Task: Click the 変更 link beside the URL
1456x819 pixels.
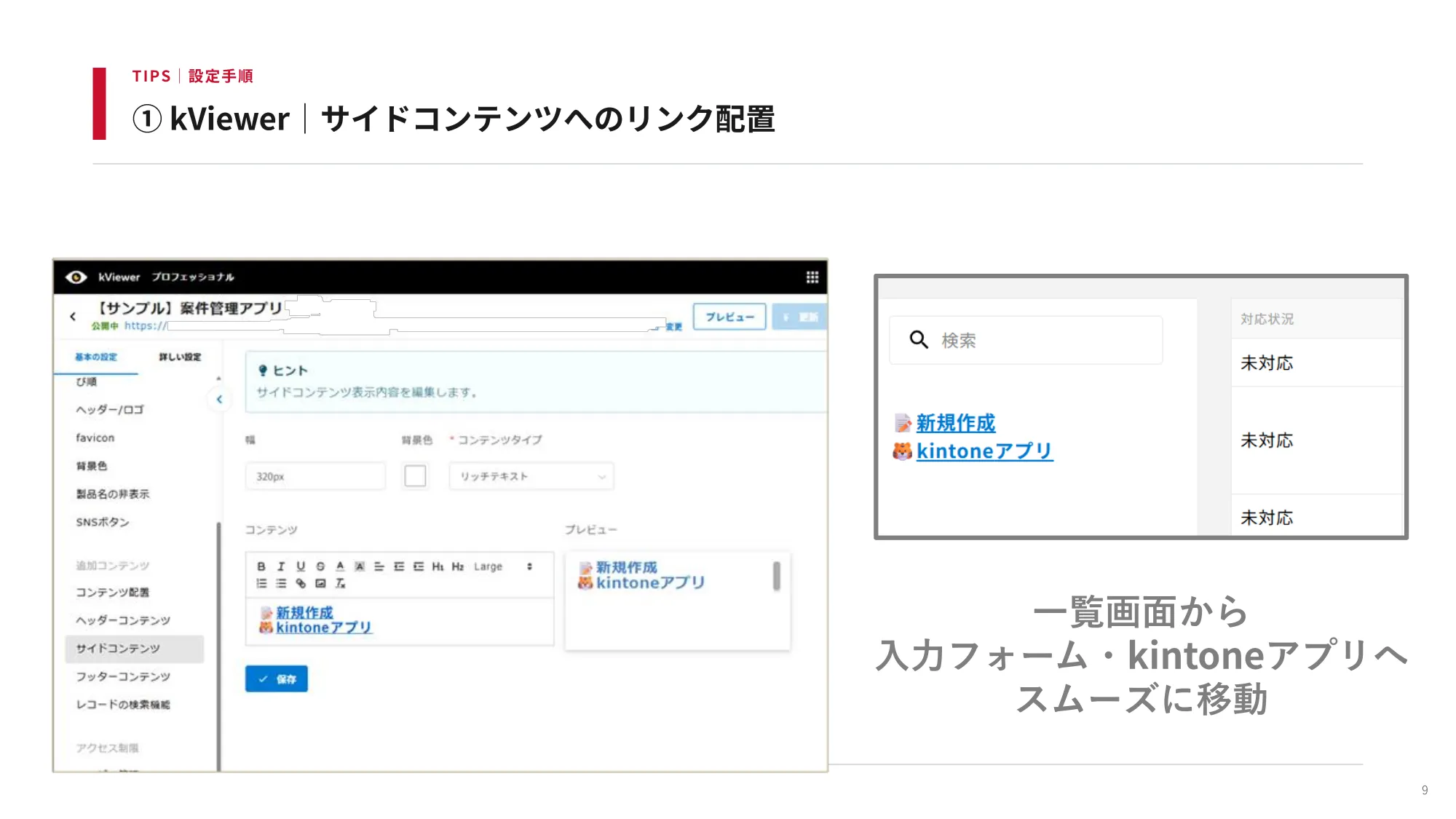Action: (674, 327)
